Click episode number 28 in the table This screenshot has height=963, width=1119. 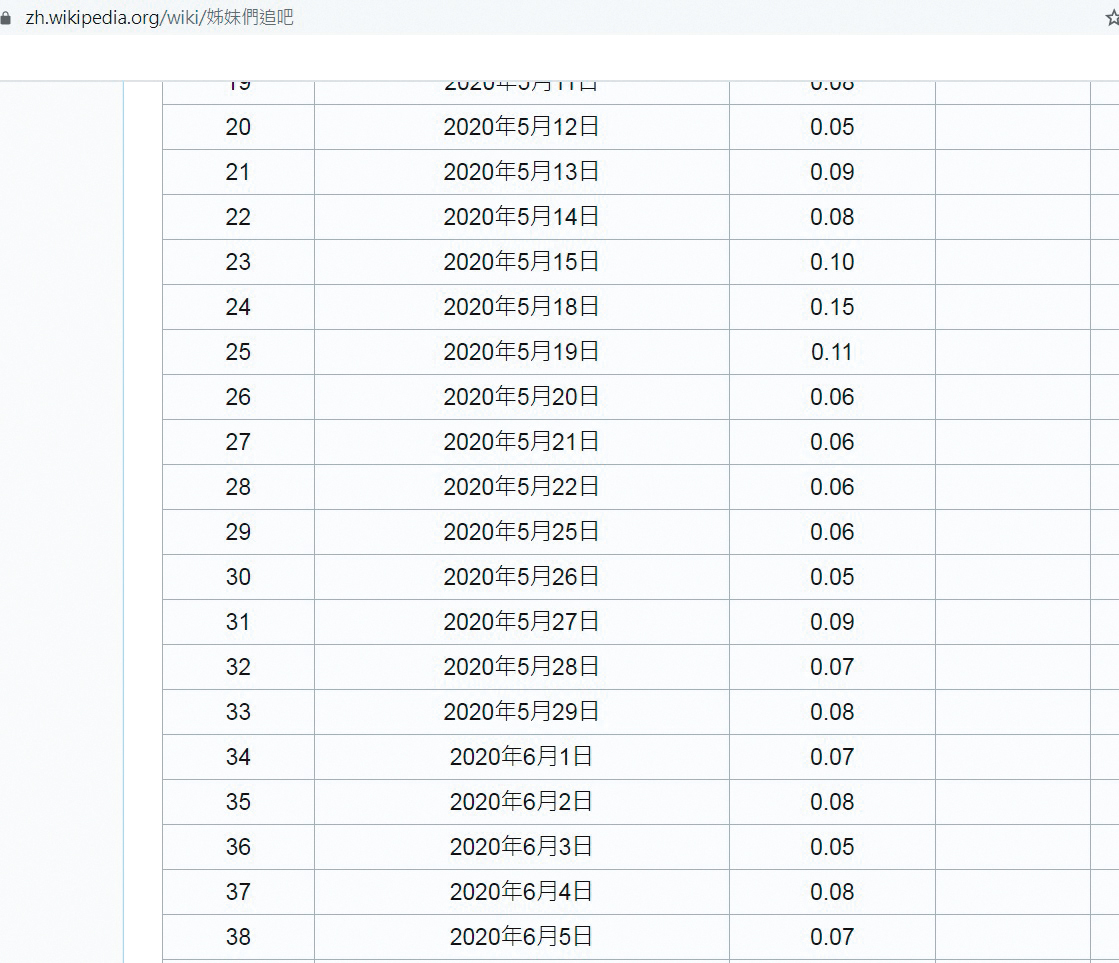click(238, 487)
